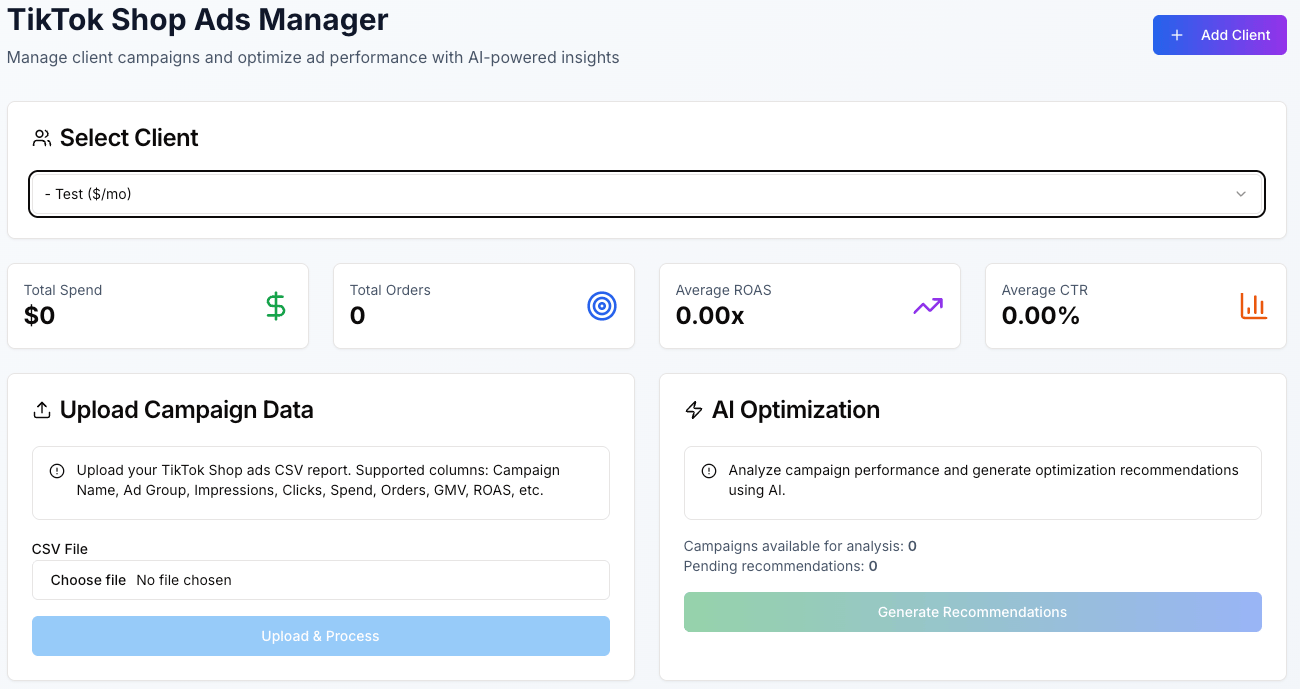Click the $0 total spend value
This screenshot has height=689, width=1300.
[x=40, y=316]
